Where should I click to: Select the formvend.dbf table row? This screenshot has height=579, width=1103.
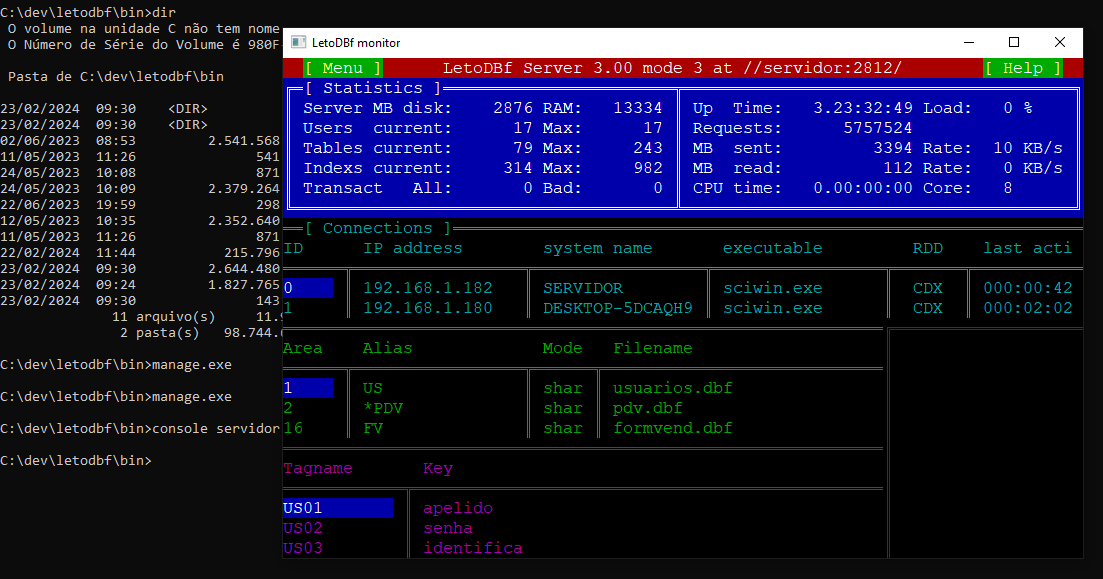tap(672, 428)
